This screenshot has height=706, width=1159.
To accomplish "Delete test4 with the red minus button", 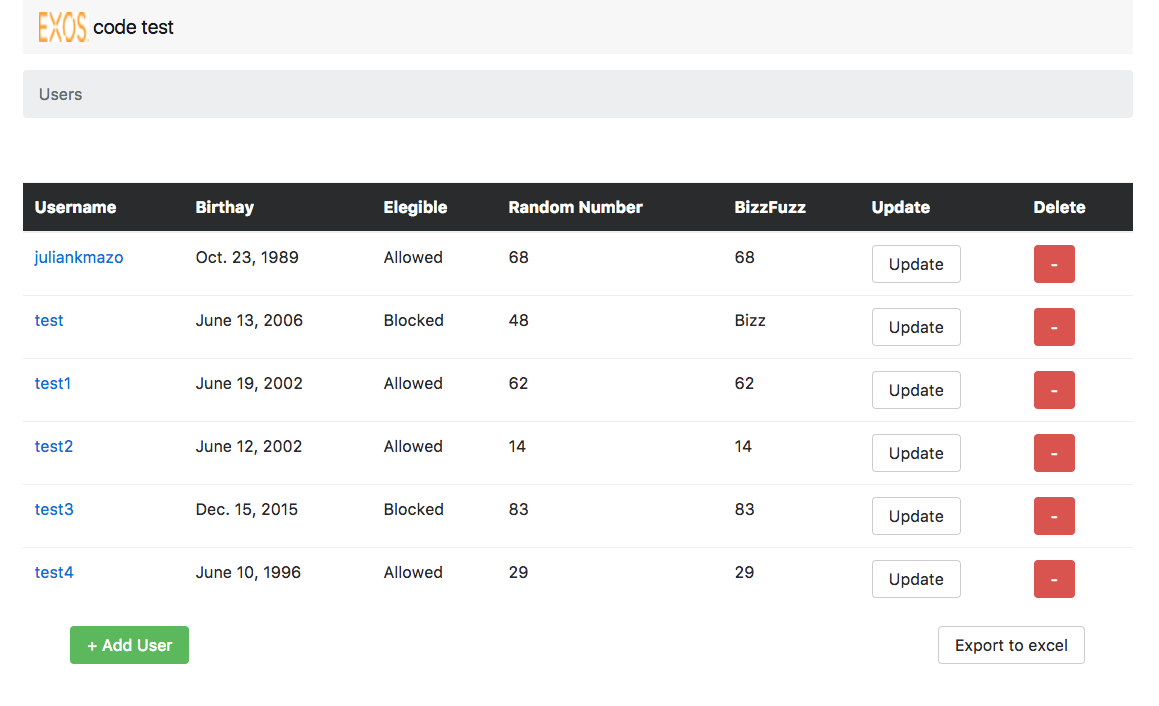I will point(1053,579).
